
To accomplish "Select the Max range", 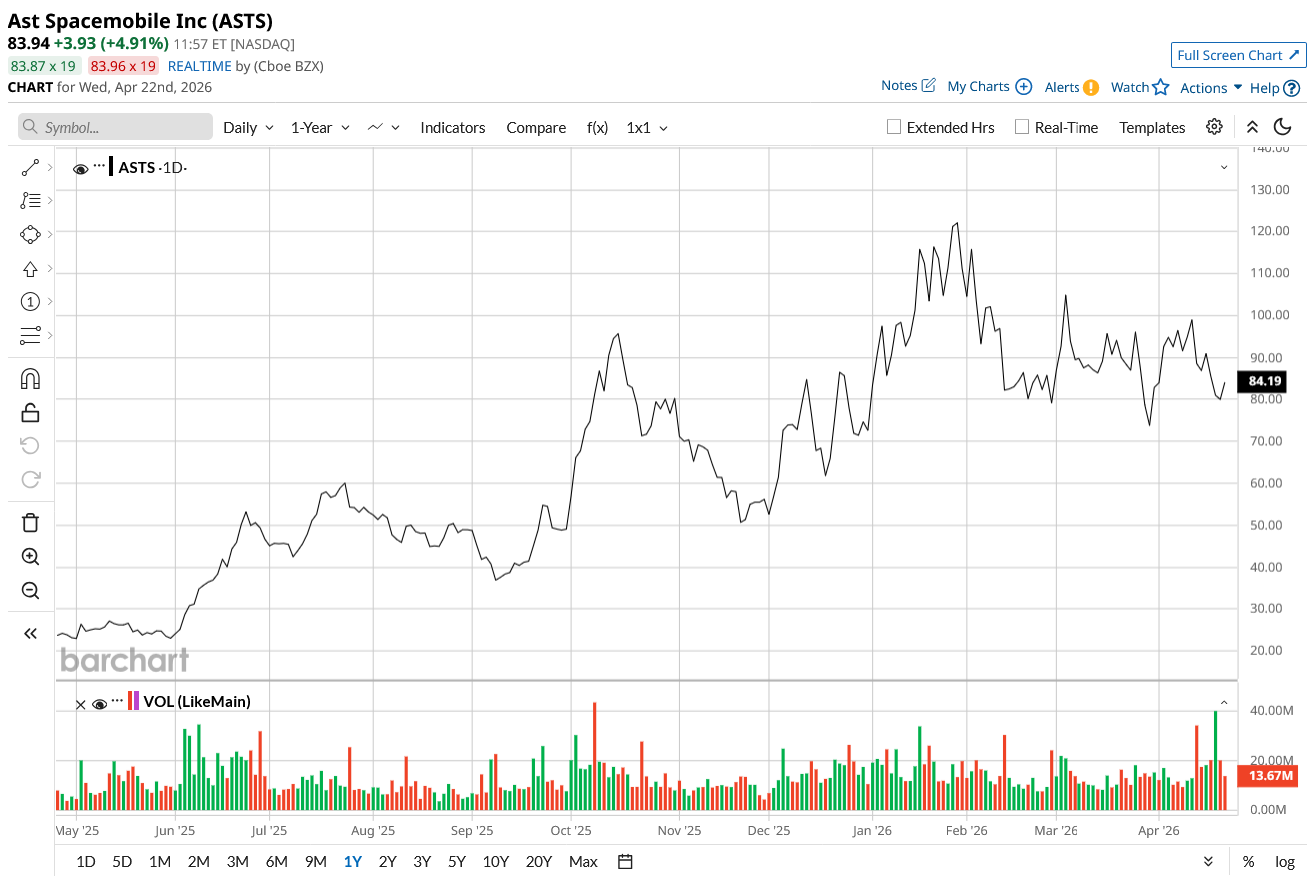I will pos(583,861).
